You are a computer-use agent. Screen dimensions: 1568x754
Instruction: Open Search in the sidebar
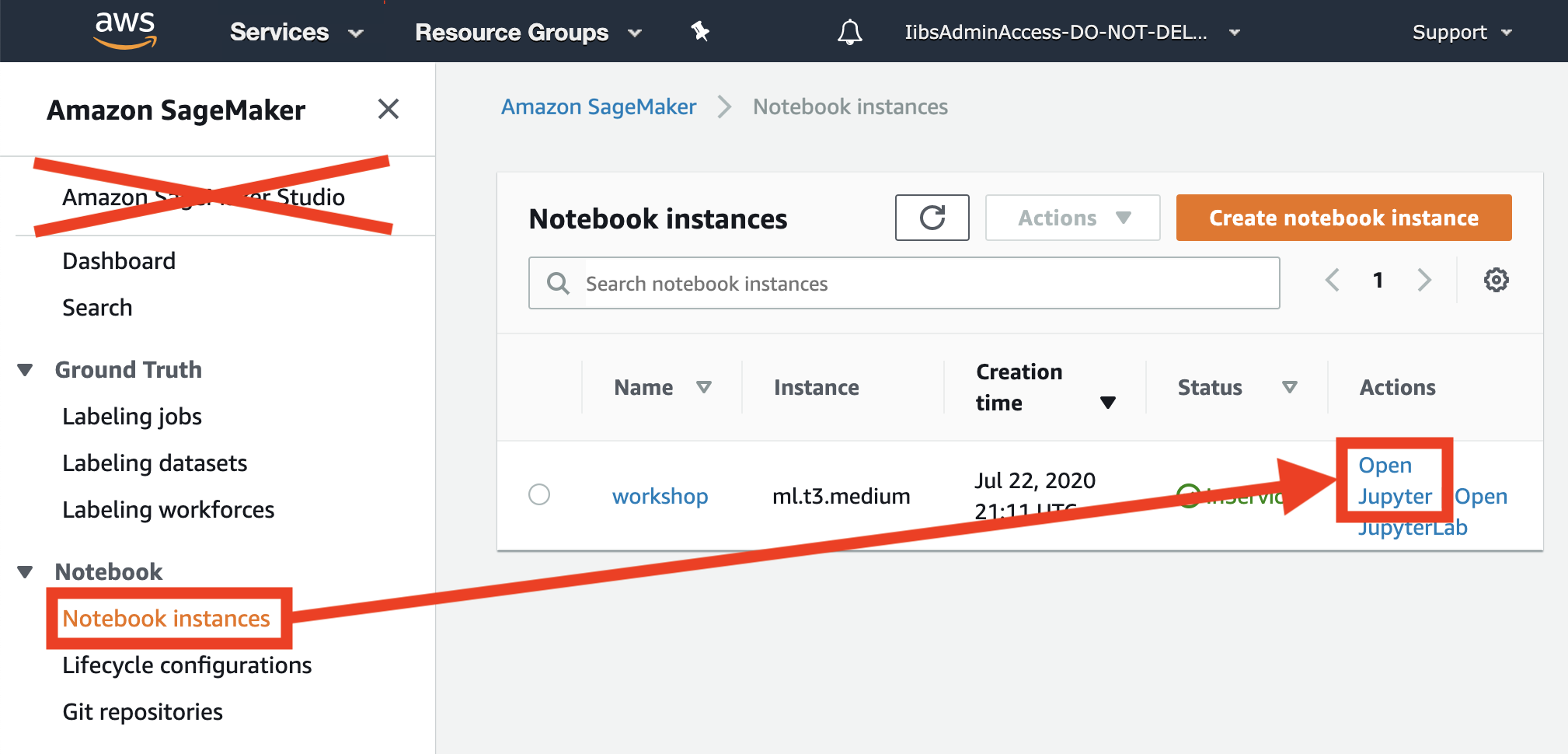(x=97, y=308)
